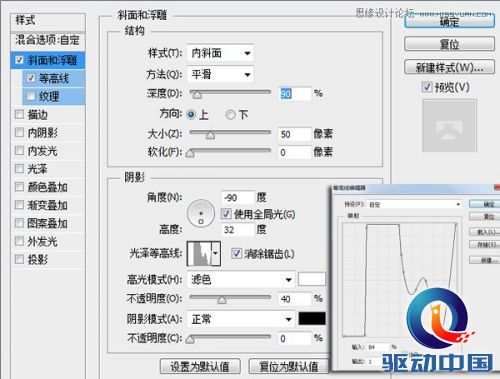Enable the 纹理 checkbox
Screen dimensions: 500x379
31,96
